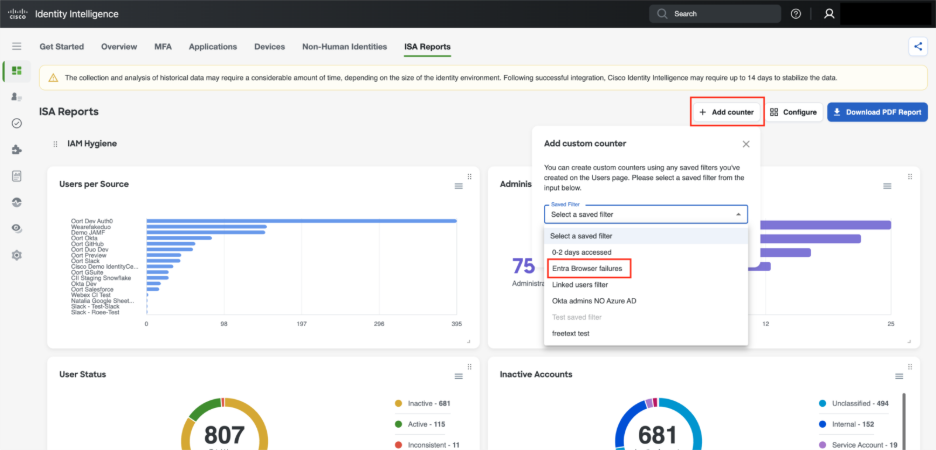Open the settings gear in sidebar

(16, 255)
